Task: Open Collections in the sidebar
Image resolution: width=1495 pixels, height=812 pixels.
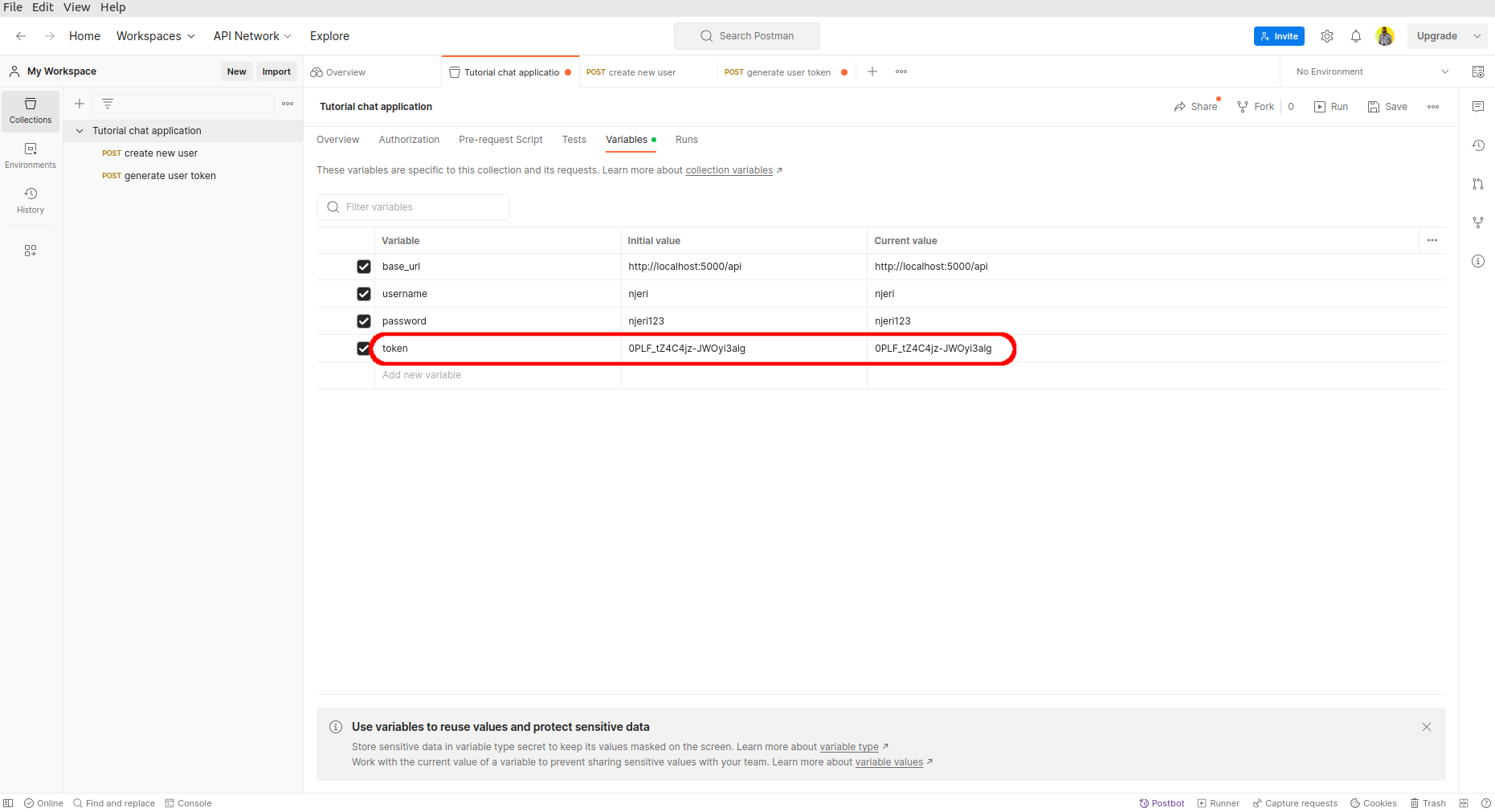Action: point(31,111)
